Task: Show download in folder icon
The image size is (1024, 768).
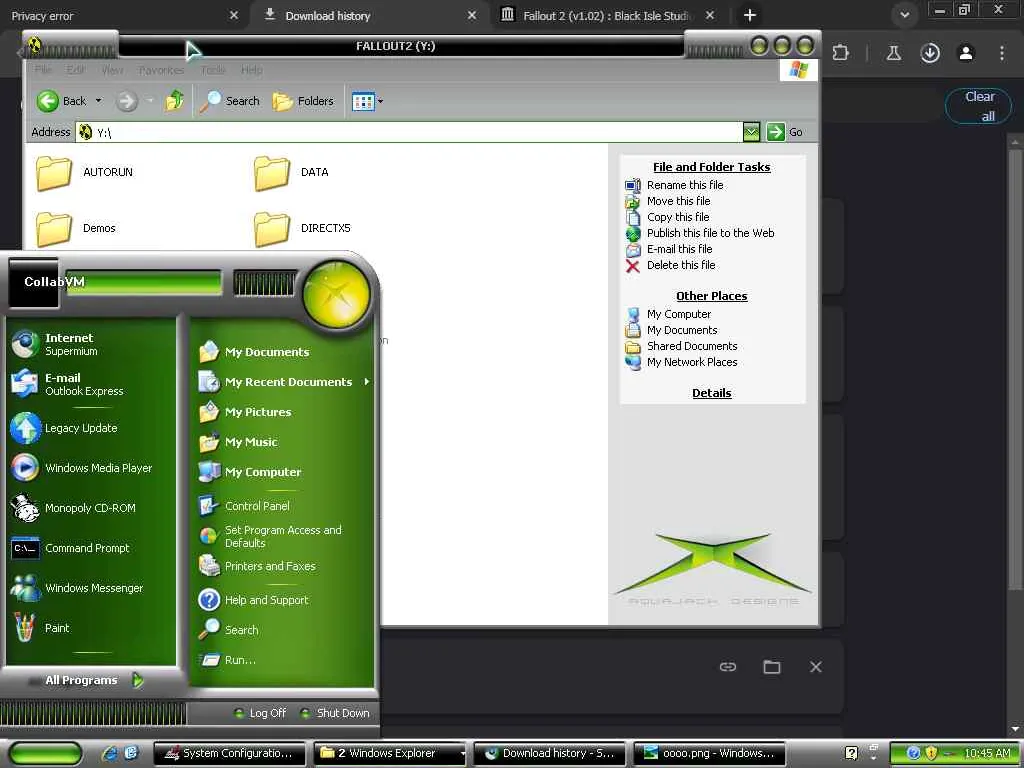Action: pos(772,667)
